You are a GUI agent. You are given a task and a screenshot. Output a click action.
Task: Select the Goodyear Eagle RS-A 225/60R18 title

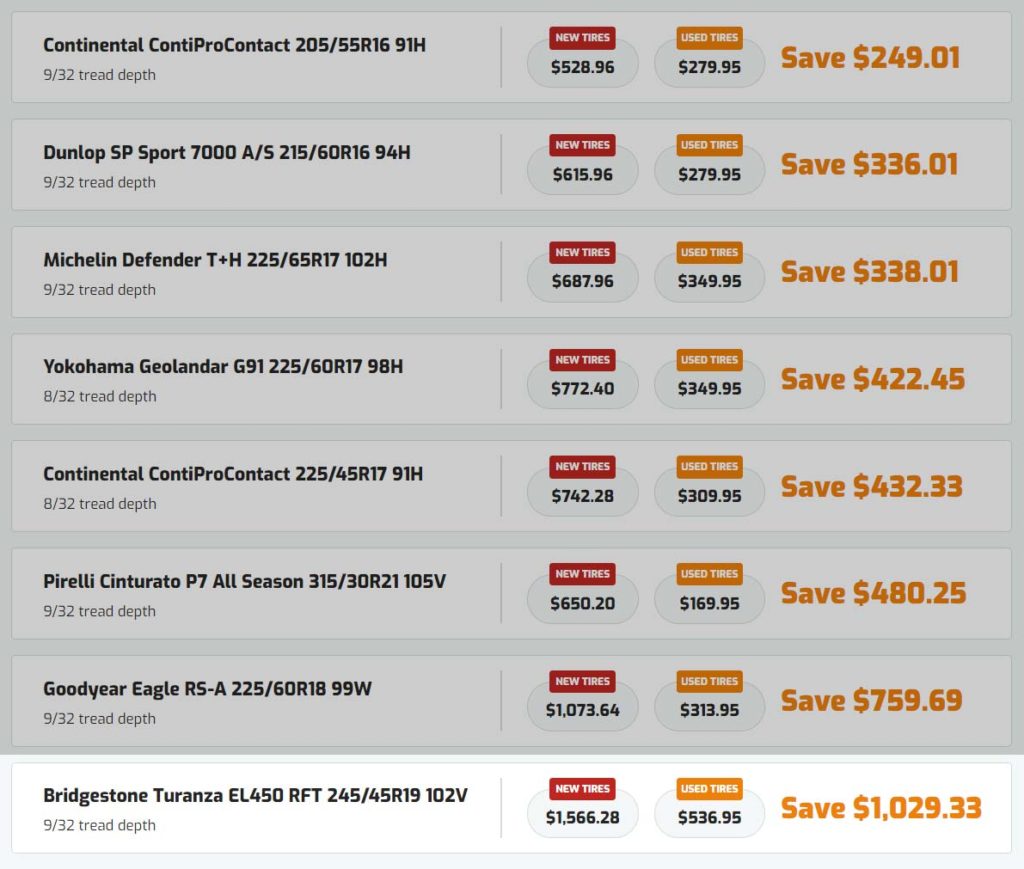pos(207,689)
